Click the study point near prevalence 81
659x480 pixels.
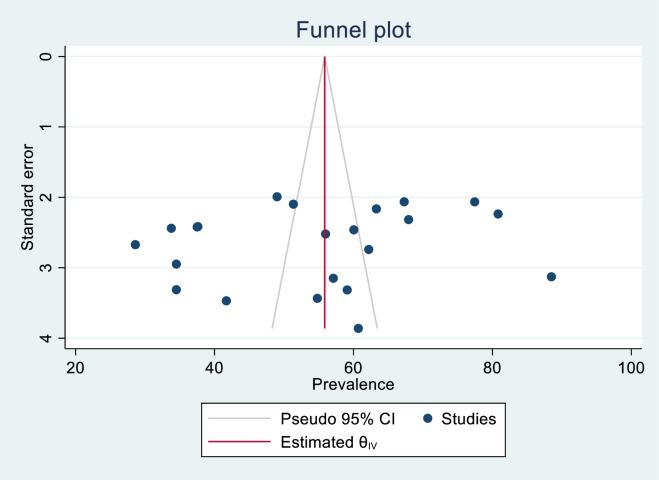pyautogui.click(x=498, y=214)
